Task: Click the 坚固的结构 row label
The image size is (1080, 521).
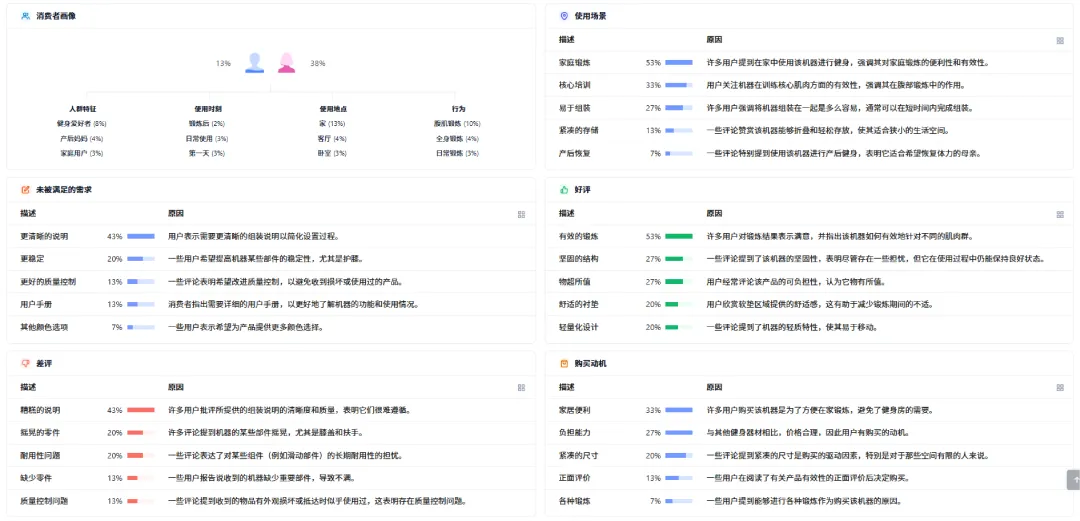Action: pyautogui.click(x=579, y=259)
